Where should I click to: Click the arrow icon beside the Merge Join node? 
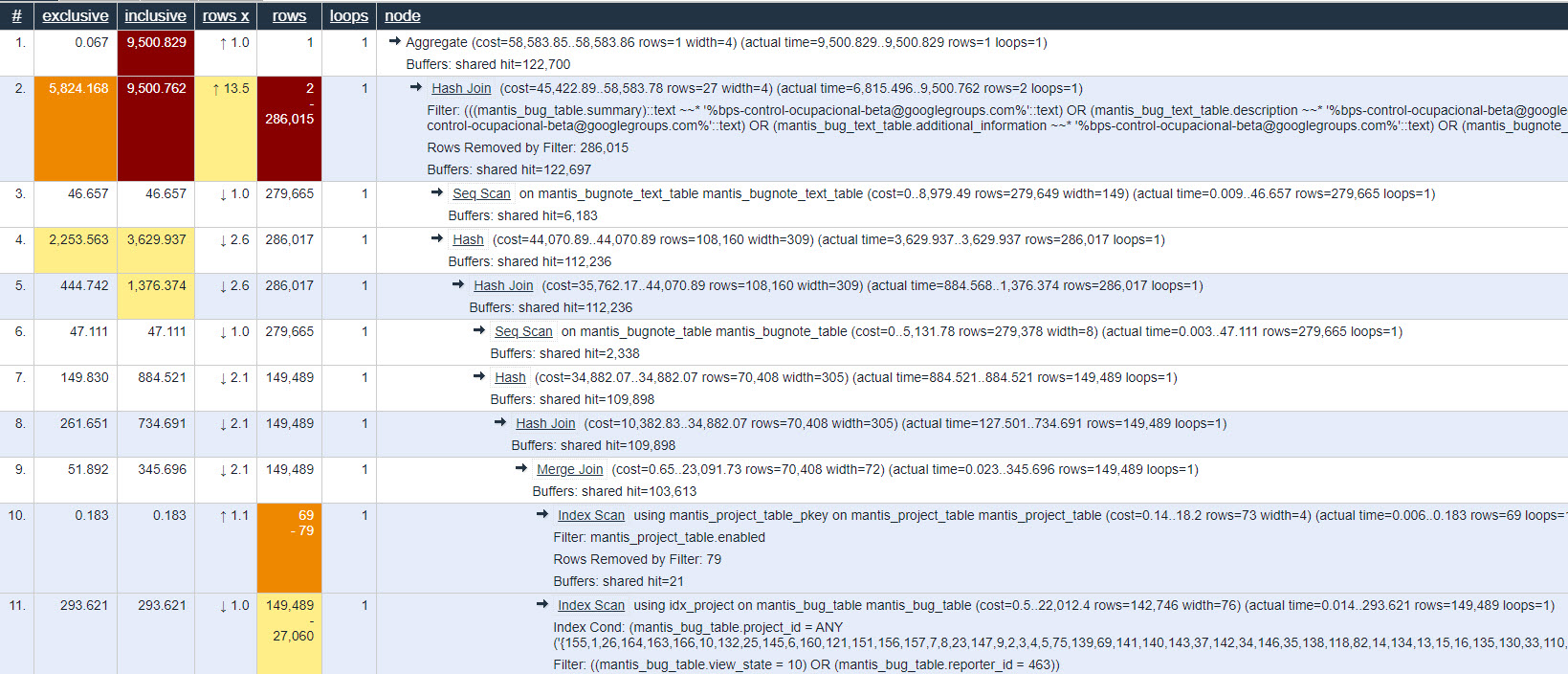(521, 468)
